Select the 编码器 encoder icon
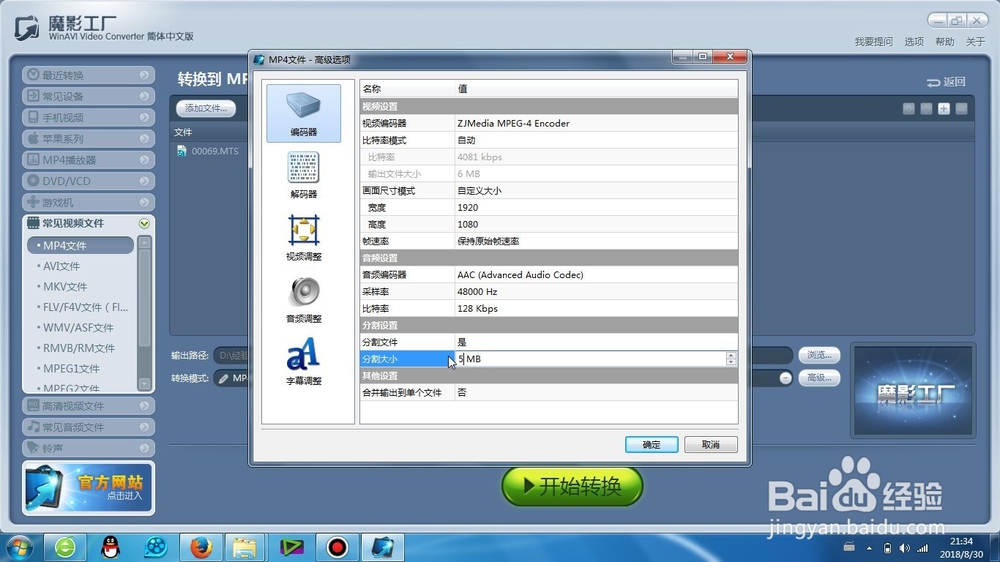Screen dimensions: 1000x562 (x=304, y=114)
